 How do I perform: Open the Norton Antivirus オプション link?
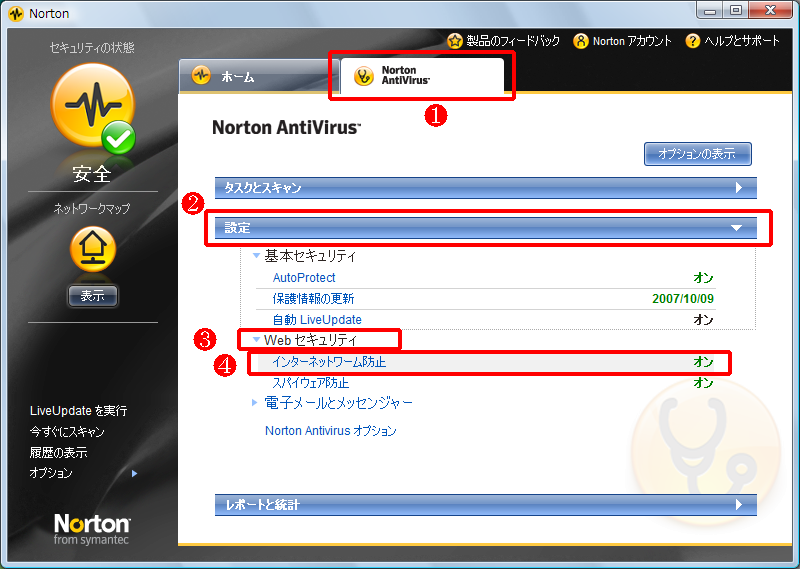point(330,431)
